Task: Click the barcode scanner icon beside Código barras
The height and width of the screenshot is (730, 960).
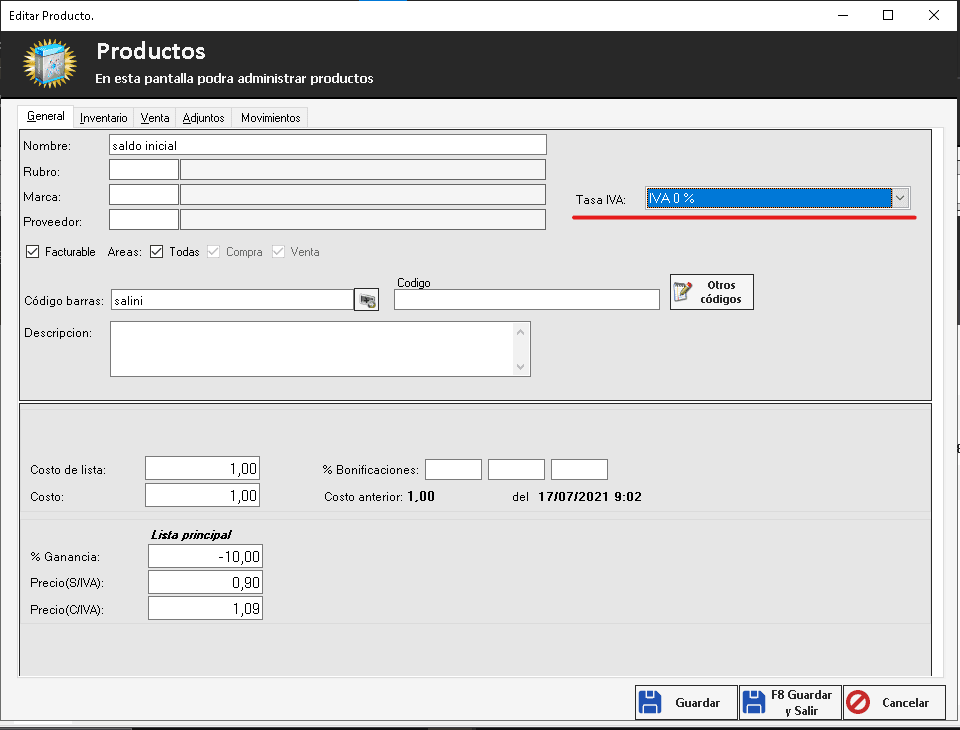Action: coord(366,300)
